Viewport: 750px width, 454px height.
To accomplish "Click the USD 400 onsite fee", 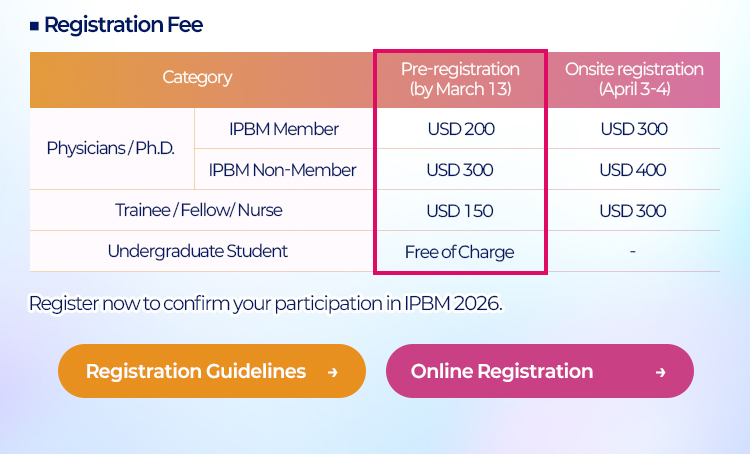I will 633,170.
